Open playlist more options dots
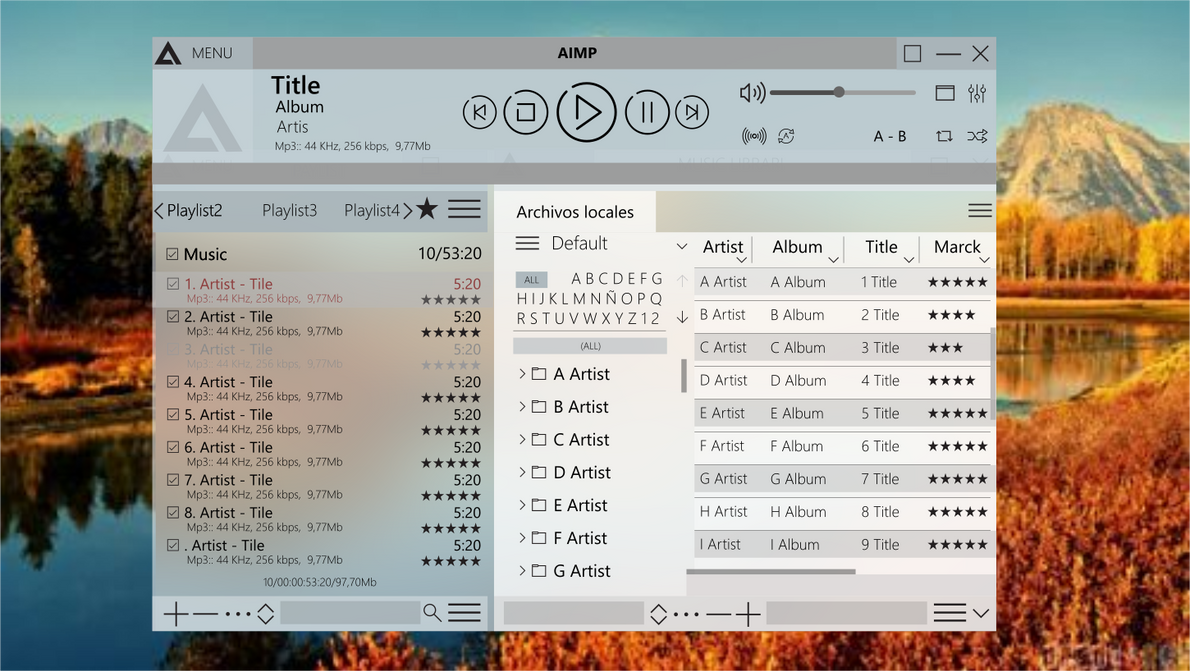 (x=238, y=613)
